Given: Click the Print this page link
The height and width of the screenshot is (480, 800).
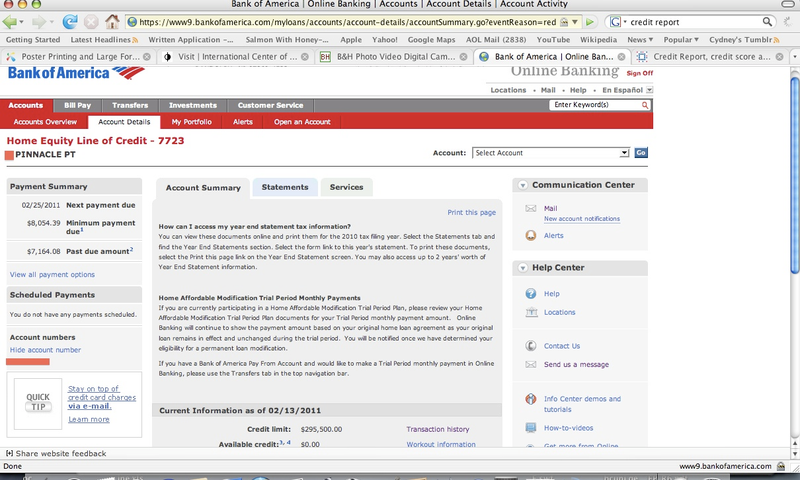Looking at the screenshot, I should pyautogui.click(x=471, y=212).
